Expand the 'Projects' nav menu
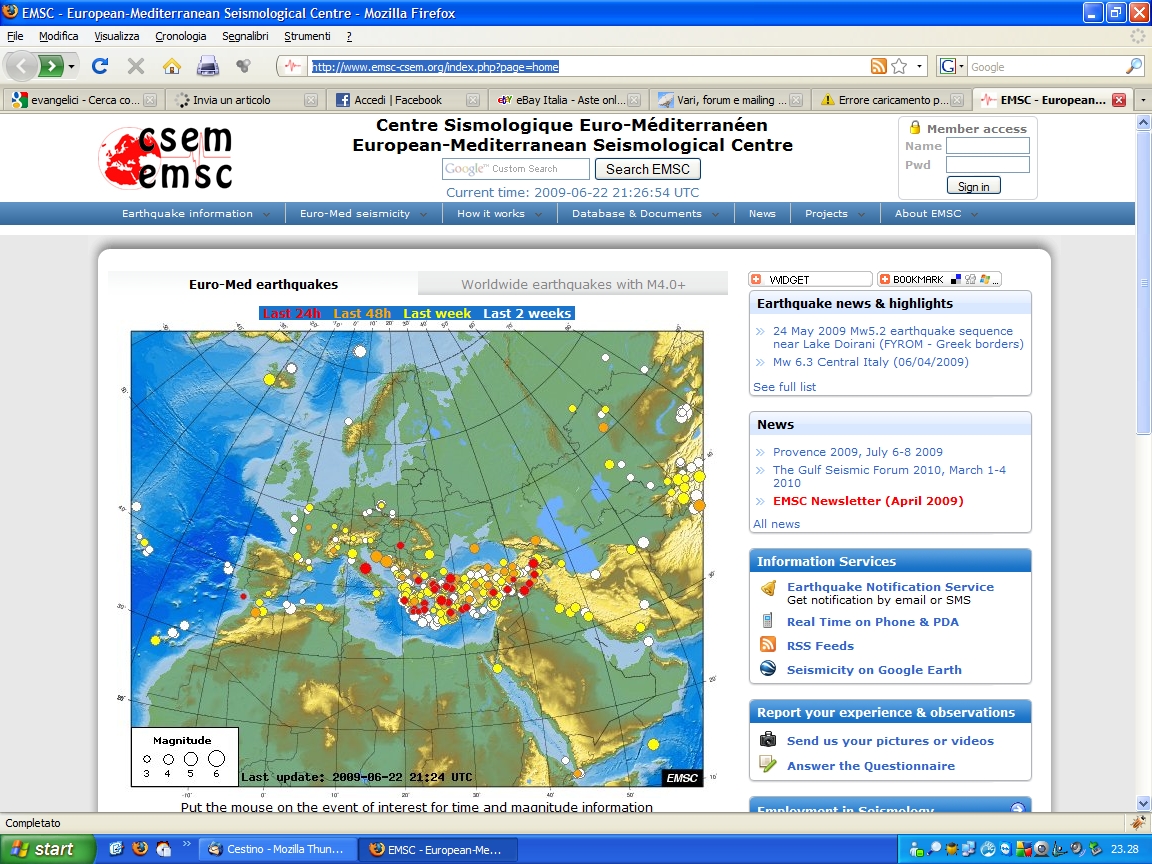Screen dimensions: 1152x864 pyautogui.click(x=835, y=214)
